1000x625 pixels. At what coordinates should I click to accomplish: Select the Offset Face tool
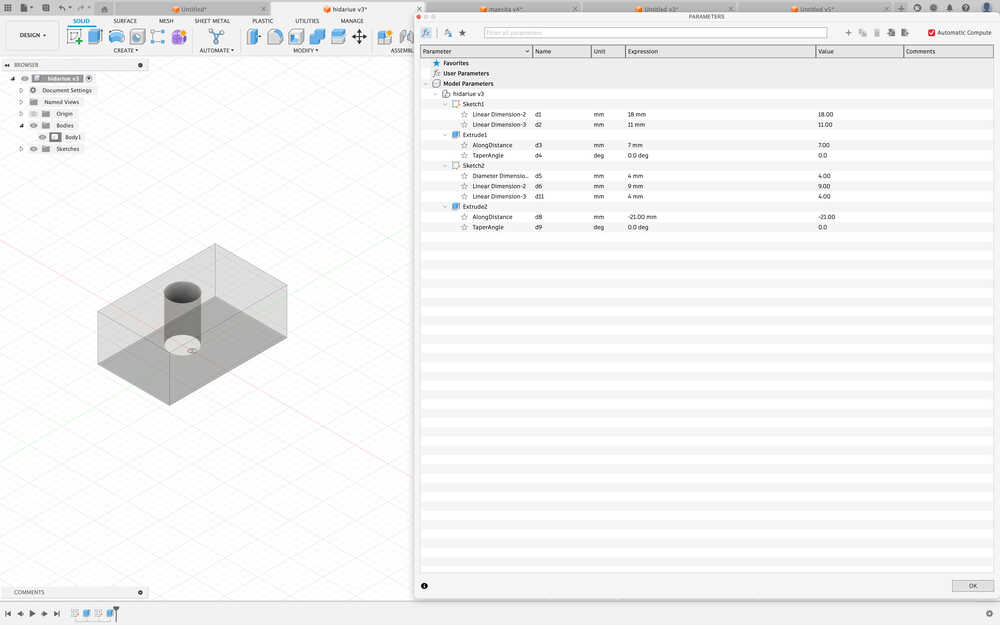(338, 36)
